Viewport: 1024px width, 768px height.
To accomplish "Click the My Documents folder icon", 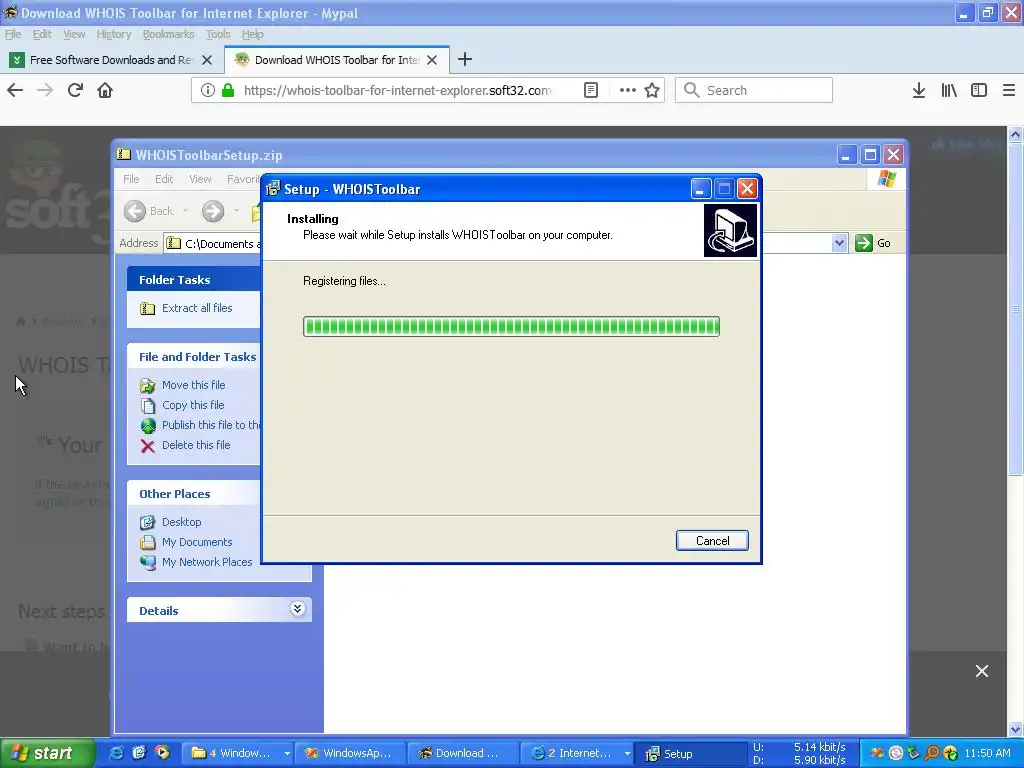I will tap(148, 543).
